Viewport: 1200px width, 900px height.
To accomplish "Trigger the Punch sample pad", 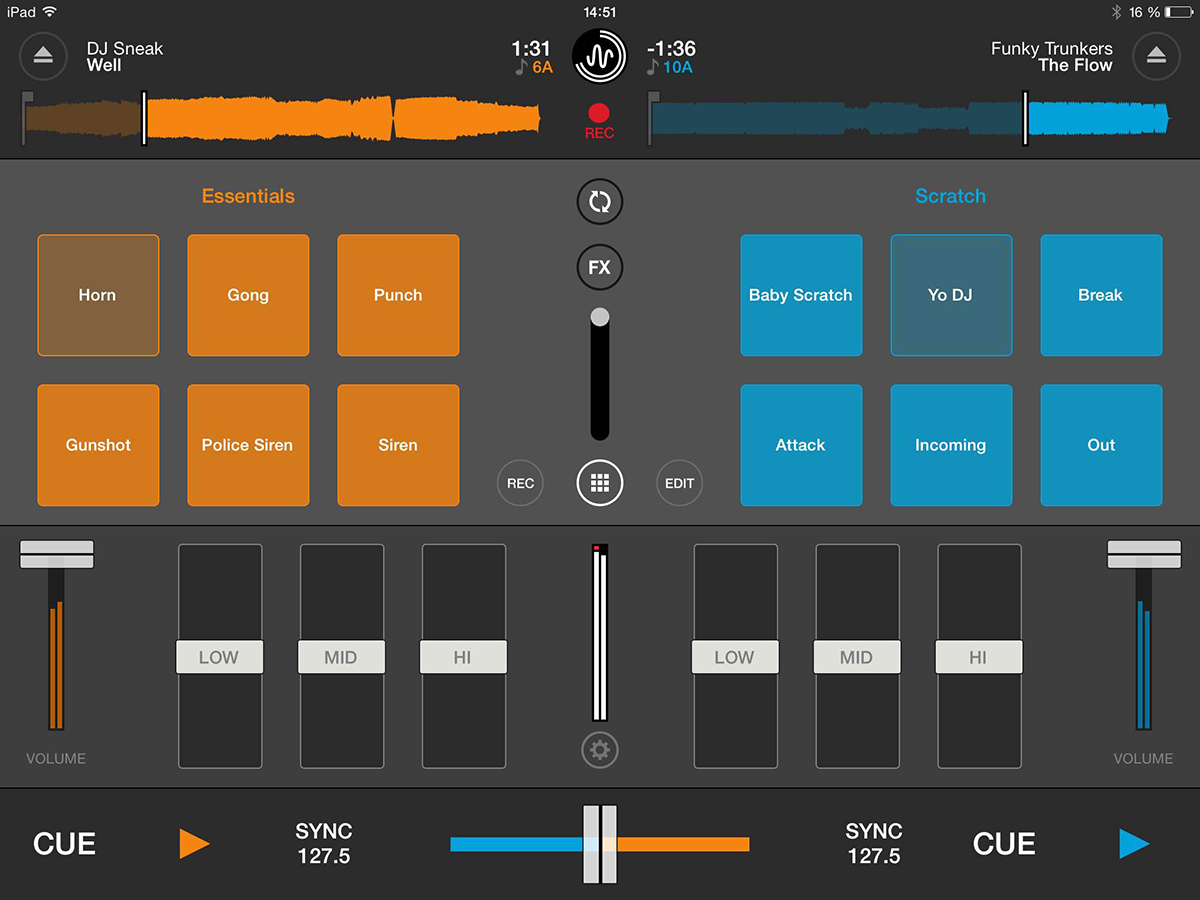I will pyautogui.click(x=398, y=295).
